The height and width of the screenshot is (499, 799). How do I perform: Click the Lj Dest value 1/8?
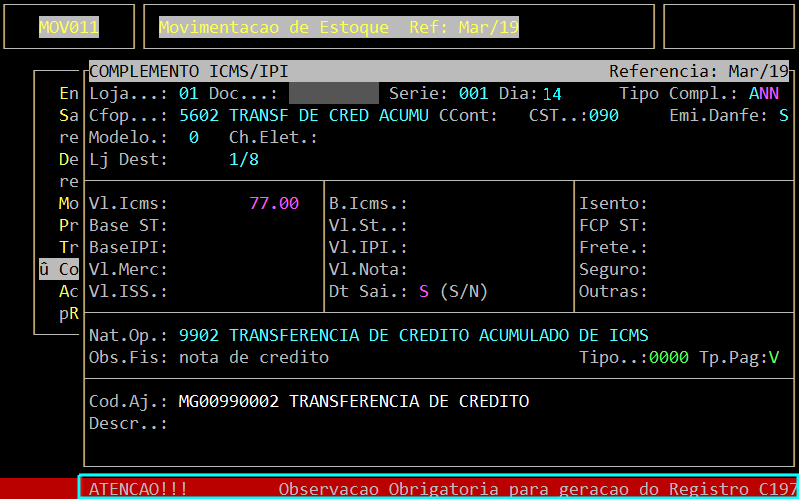pyautogui.click(x=244, y=160)
